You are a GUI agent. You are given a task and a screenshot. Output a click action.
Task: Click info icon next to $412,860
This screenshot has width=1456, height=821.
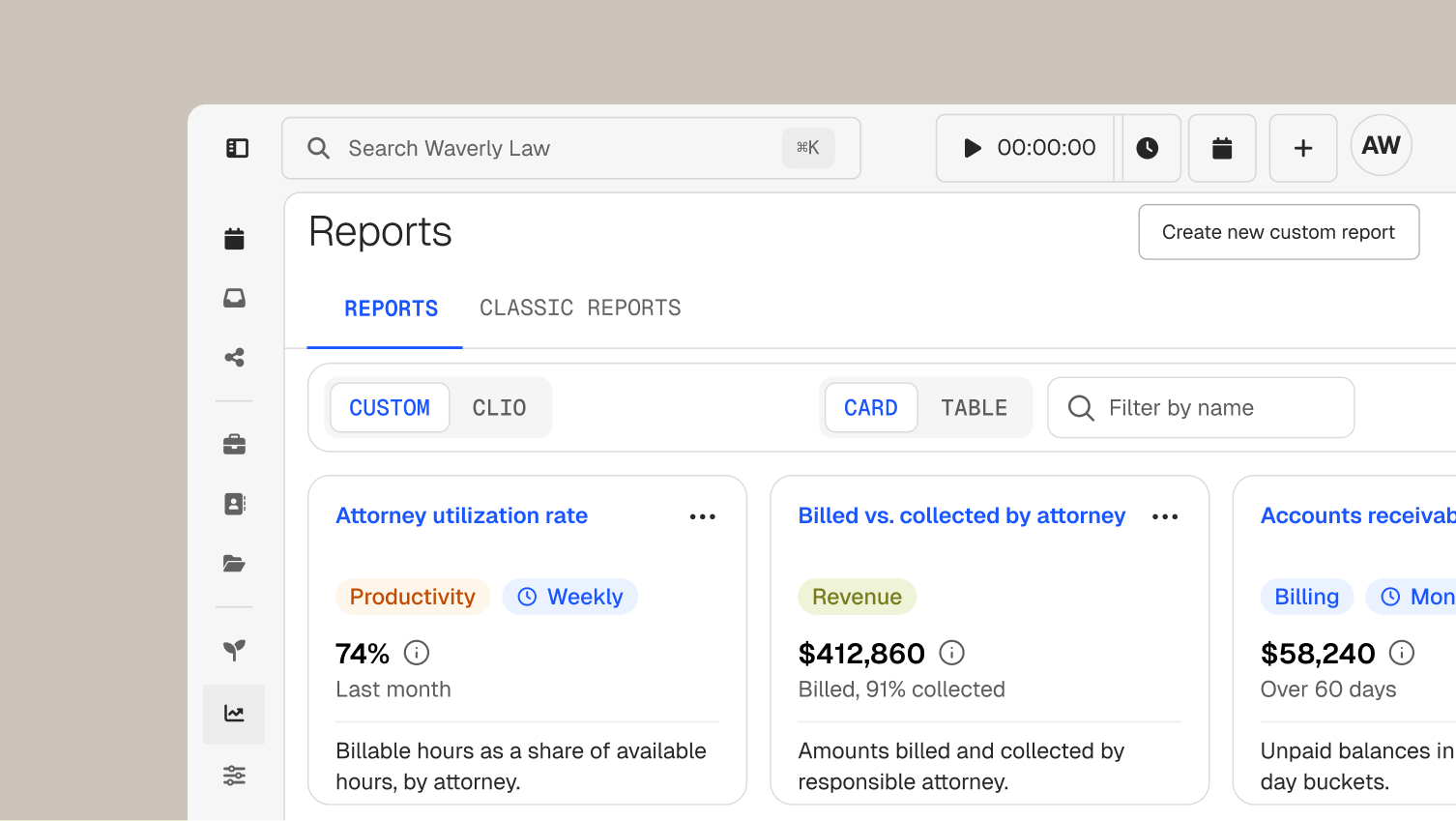coord(952,653)
